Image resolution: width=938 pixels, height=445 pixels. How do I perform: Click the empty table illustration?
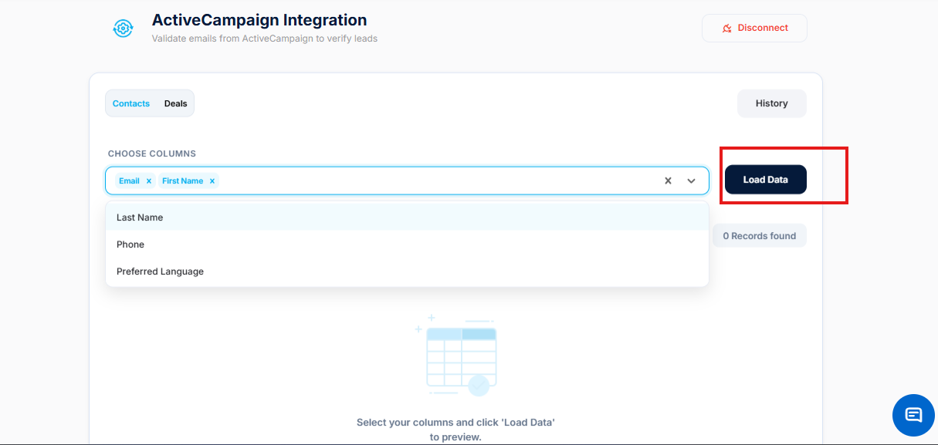tap(456, 355)
